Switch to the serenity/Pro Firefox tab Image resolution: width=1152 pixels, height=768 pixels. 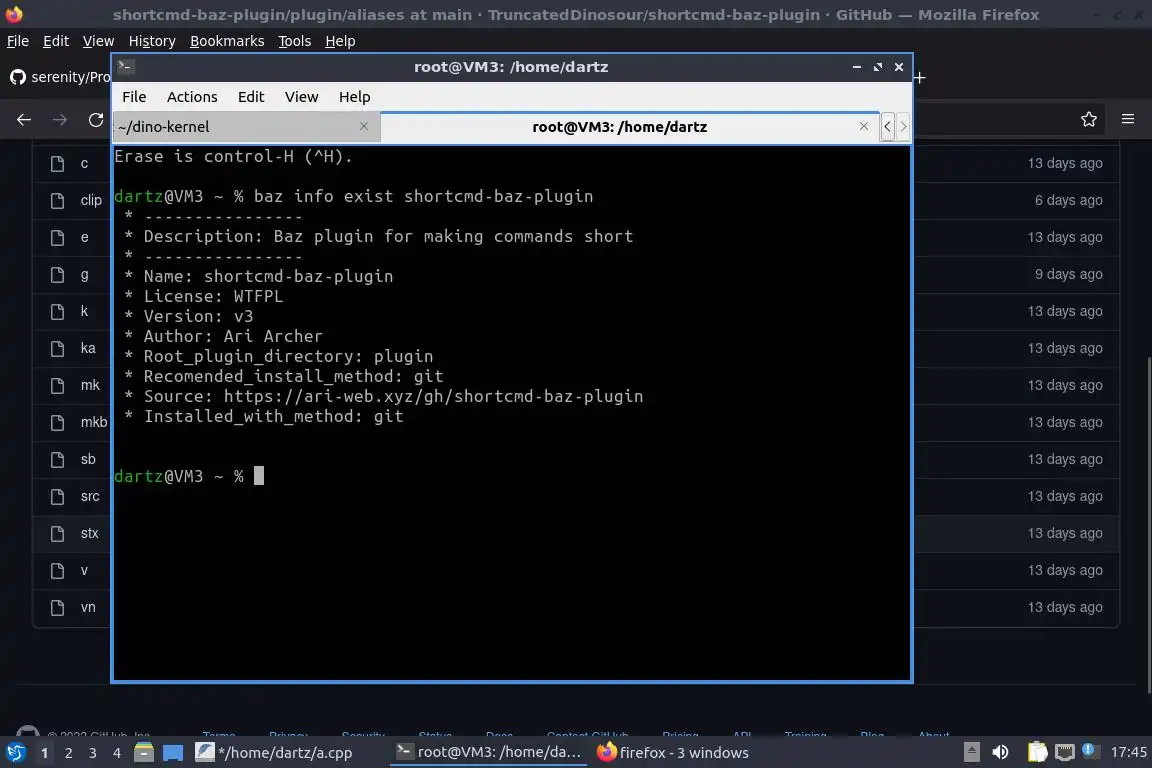coord(59,76)
